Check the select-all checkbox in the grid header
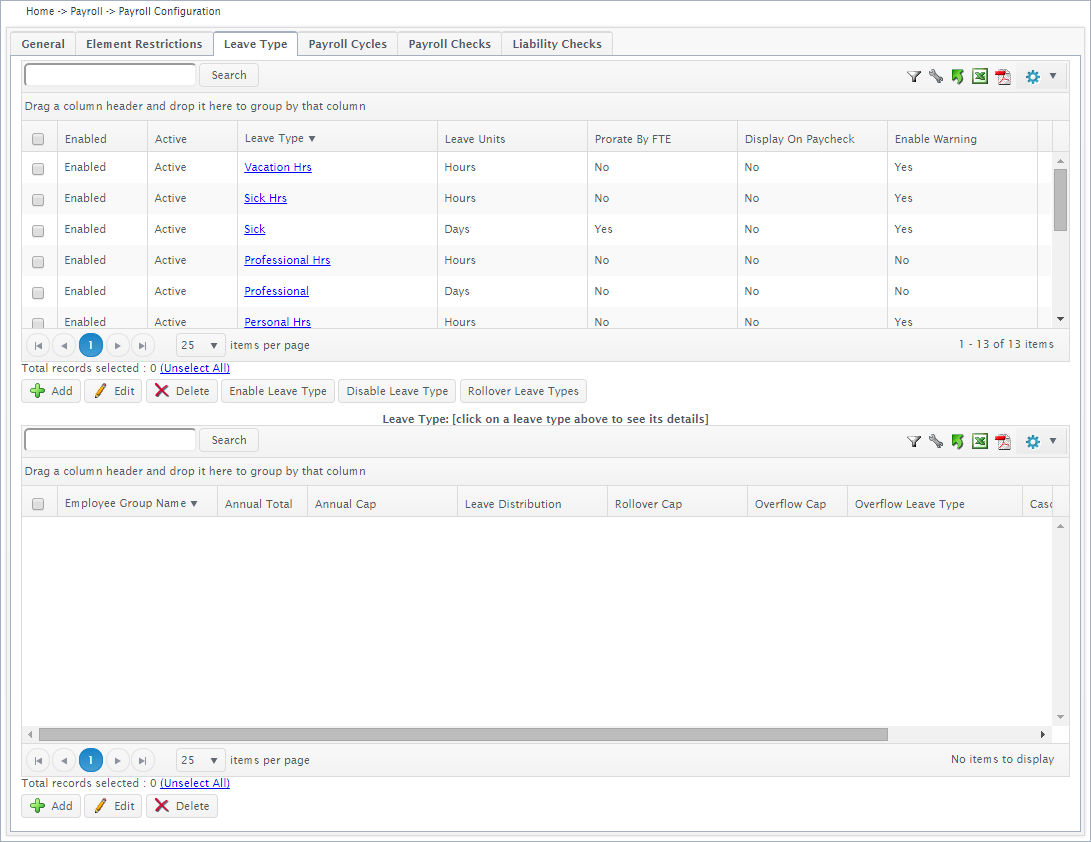This screenshot has height=842, width=1091. click(x=37, y=139)
